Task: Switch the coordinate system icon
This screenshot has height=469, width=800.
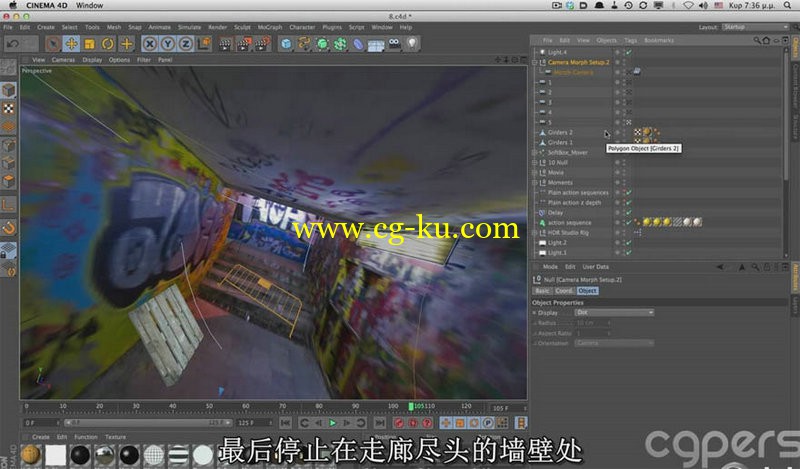Action: coord(204,44)
